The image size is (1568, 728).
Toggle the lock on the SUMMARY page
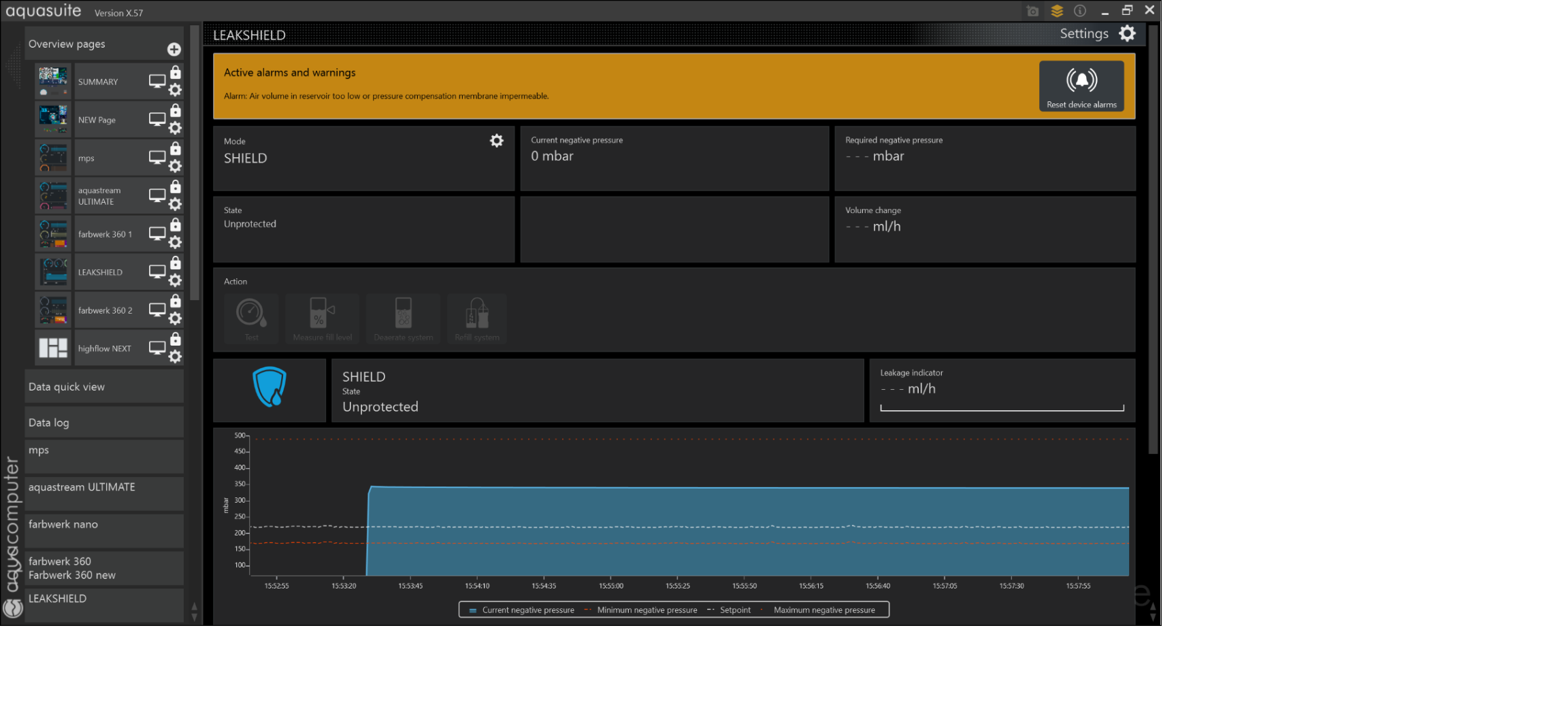coord(176,72)
